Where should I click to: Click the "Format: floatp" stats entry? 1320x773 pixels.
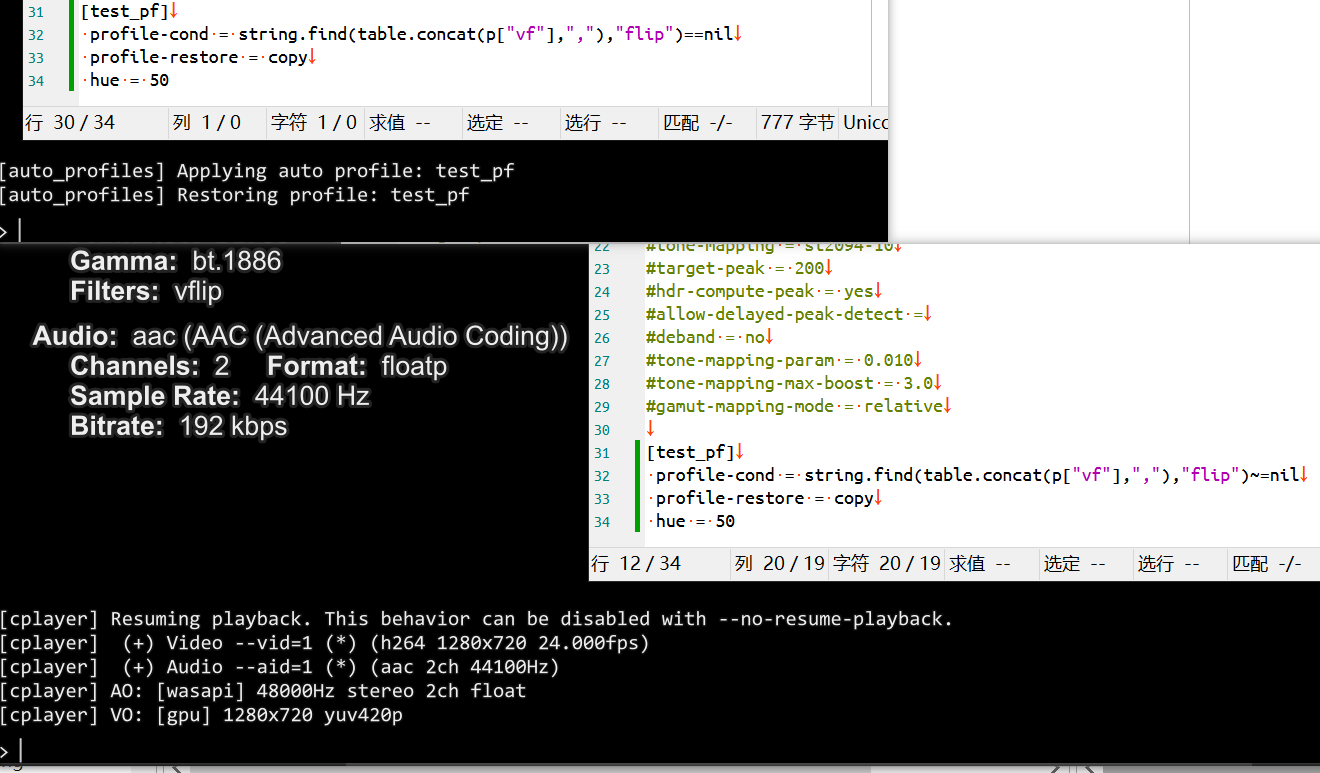358,367
